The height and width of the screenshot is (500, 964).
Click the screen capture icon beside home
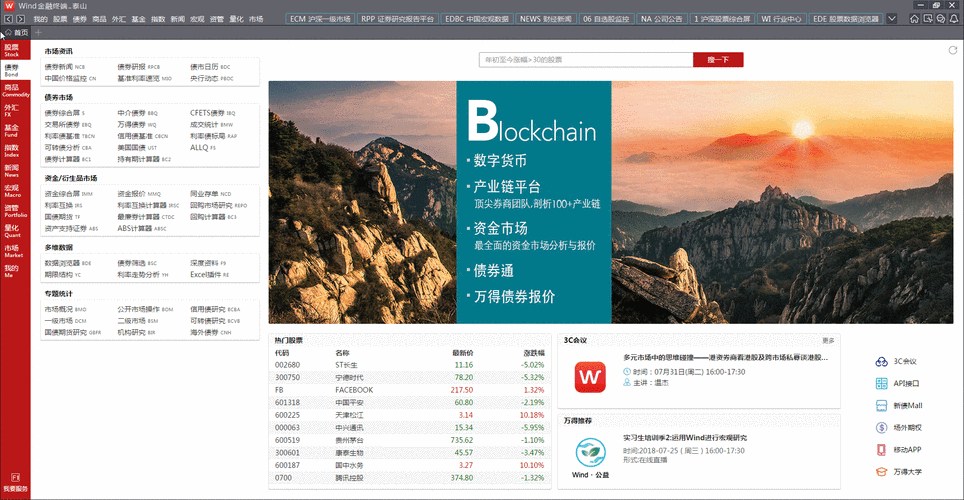pos(928,19)
